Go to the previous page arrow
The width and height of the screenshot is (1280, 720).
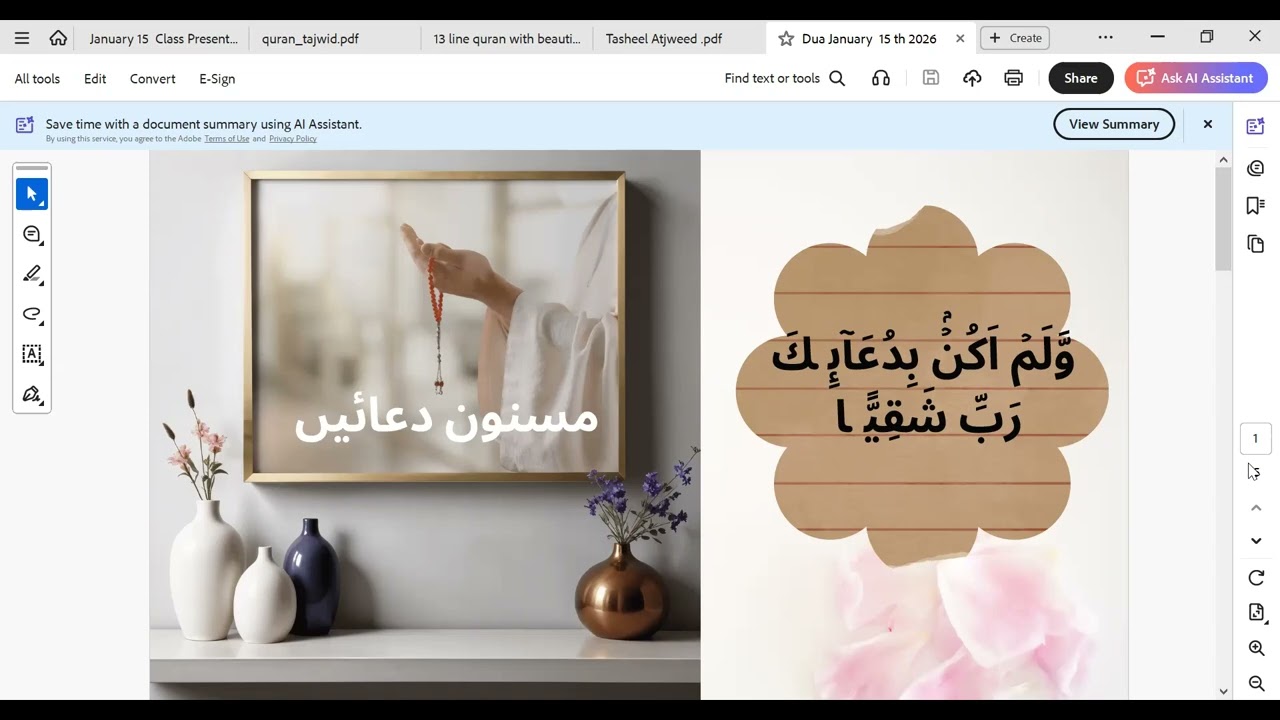1257,508
